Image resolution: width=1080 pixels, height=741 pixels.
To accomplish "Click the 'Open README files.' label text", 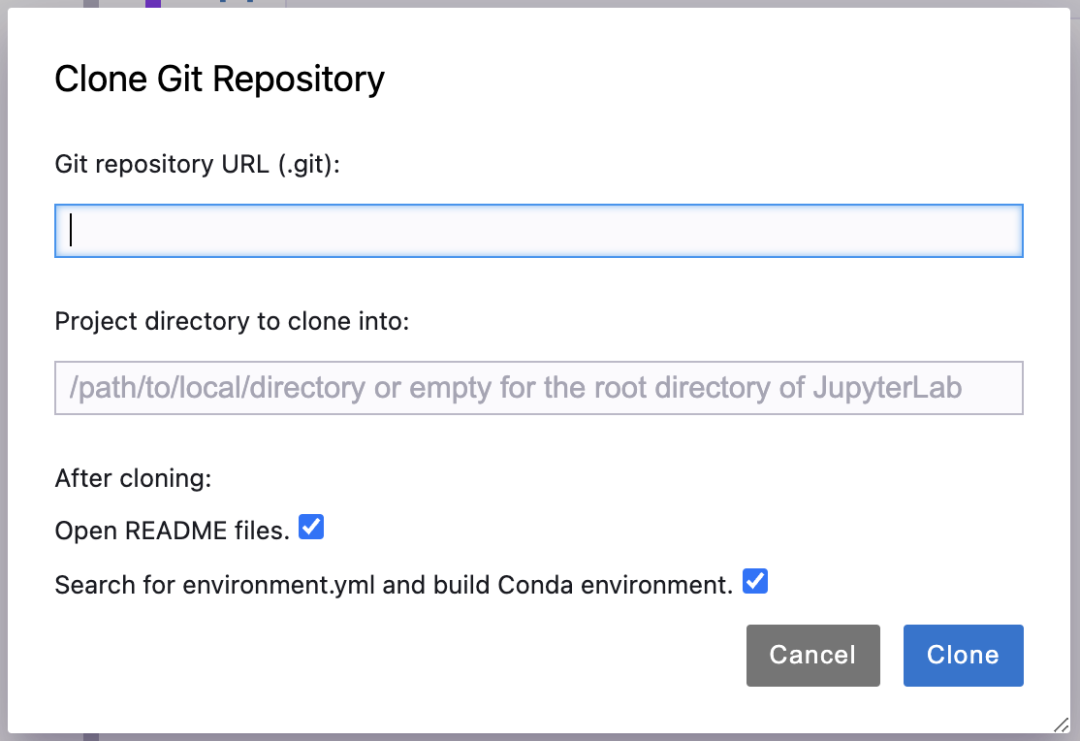I will (x=172, y=530).
